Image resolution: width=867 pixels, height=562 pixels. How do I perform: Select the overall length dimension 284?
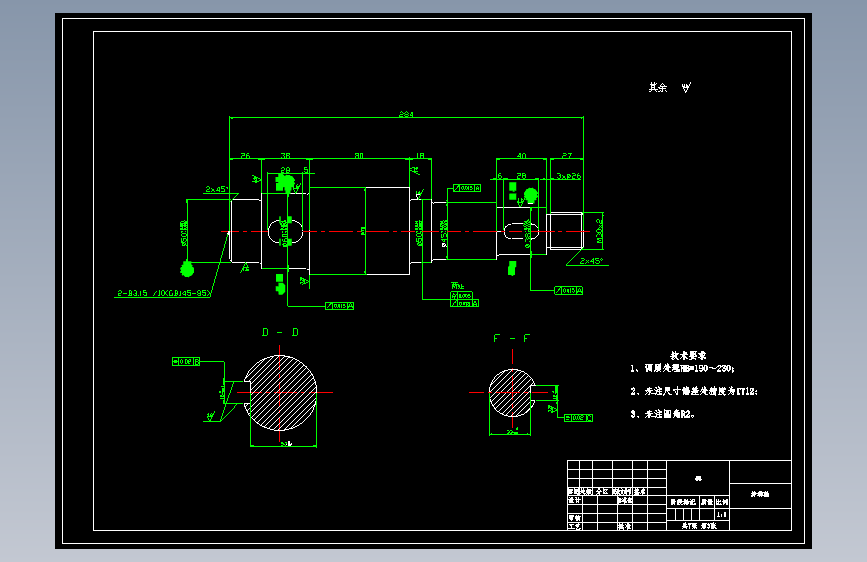pos(406,114)
